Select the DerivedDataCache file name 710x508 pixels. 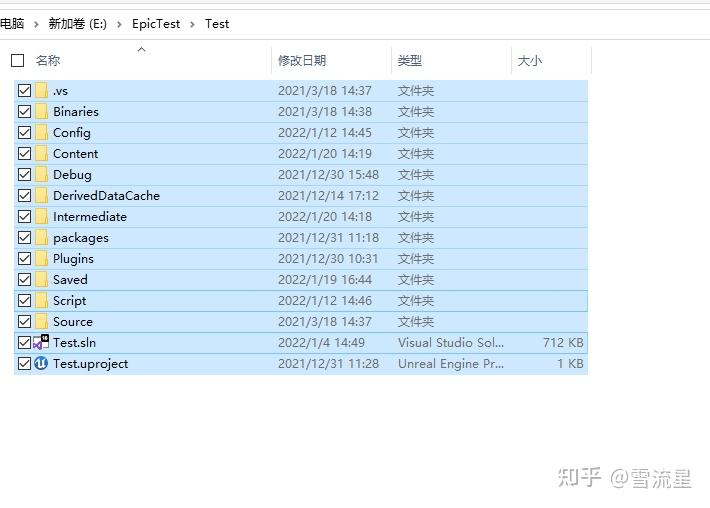click(106, 196)
